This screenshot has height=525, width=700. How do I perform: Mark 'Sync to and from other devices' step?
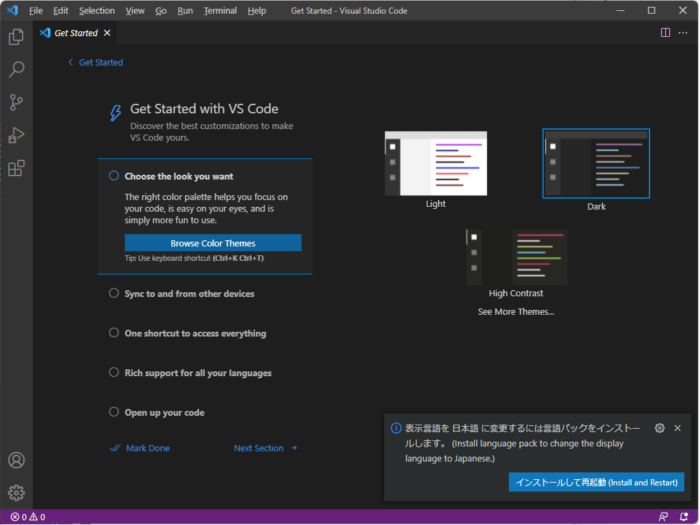pos(114,294)
